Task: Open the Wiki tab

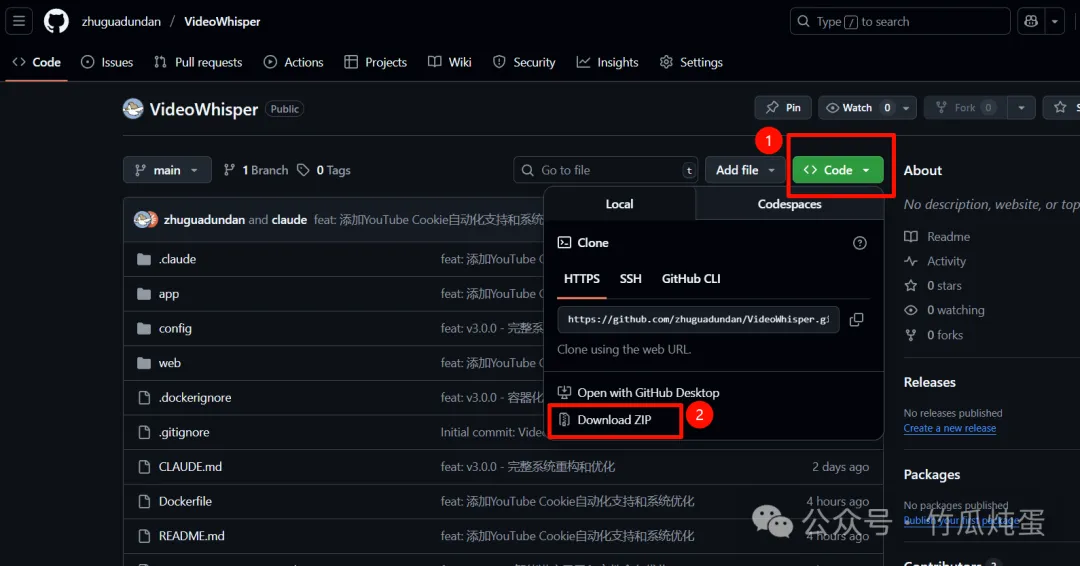Action: coord(450,62)
